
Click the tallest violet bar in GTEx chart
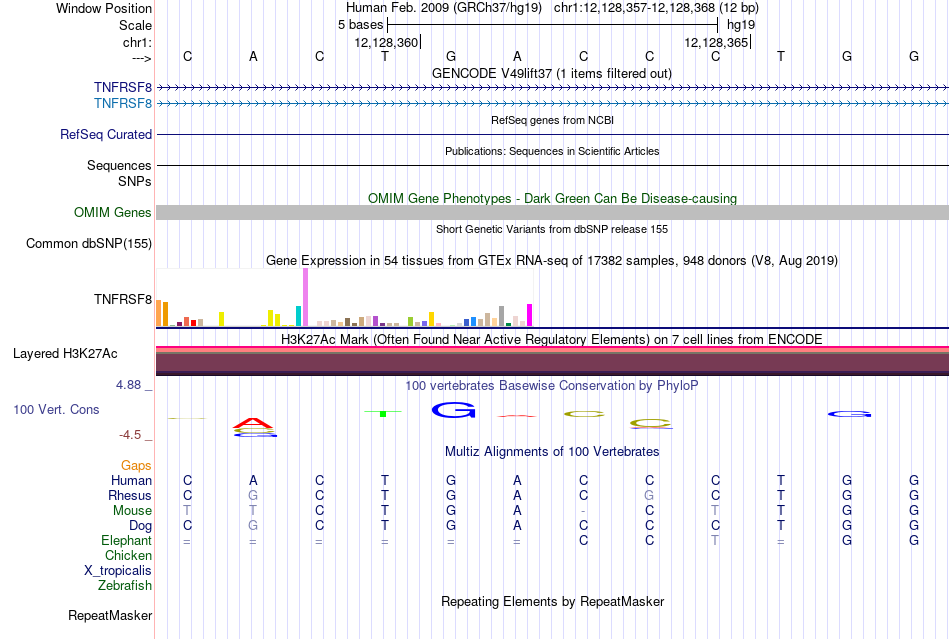tap(305, 297)
